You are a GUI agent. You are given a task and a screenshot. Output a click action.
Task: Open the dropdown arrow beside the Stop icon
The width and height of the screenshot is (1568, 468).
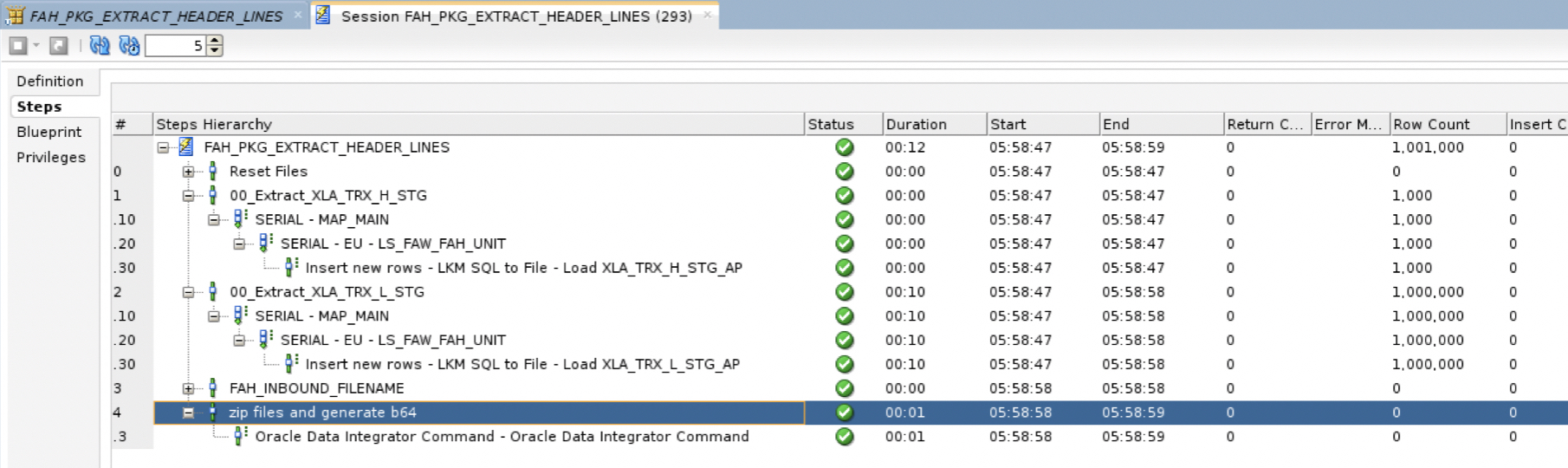click(36, 46)
